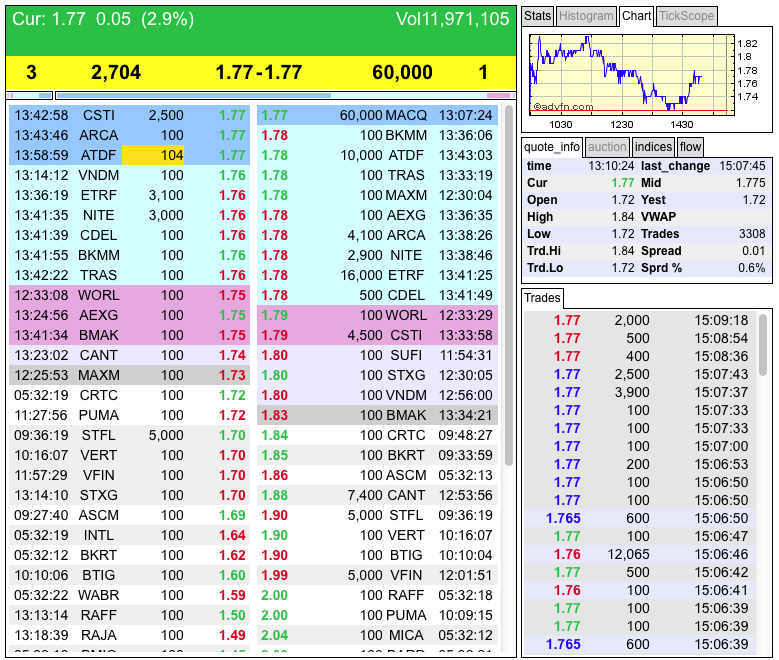Select the INTL bid at 1.64
The width and height of the screenshot is (779, 660).
point(129,535)
